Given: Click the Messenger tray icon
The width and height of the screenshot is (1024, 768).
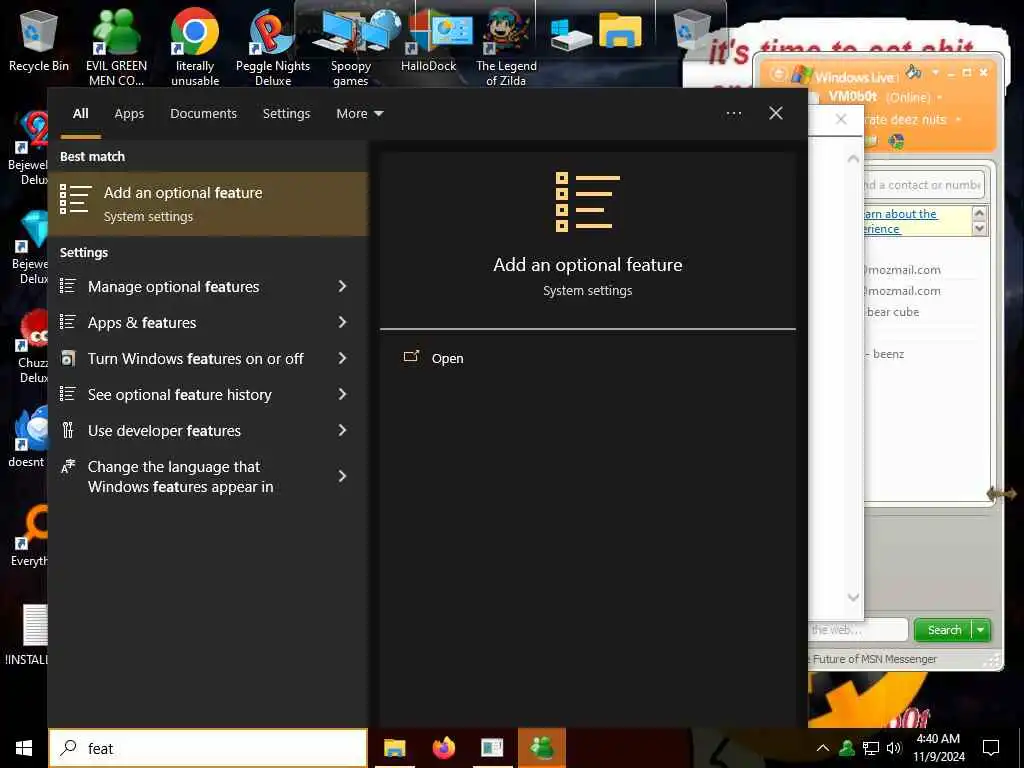Looking at the screenshot, I should pos(846,748).
